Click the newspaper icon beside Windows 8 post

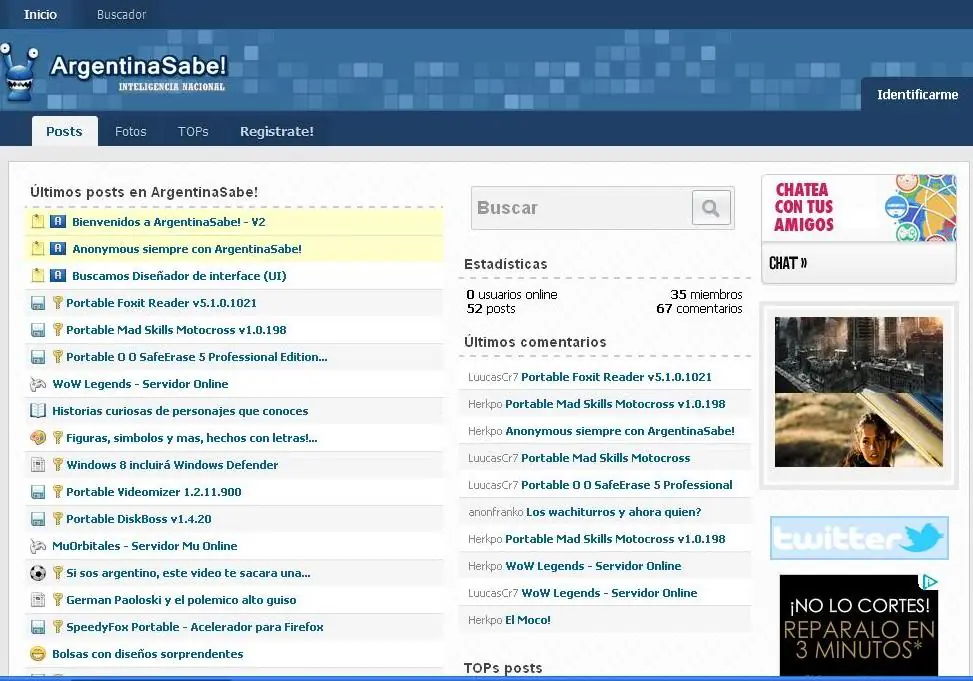38,465
